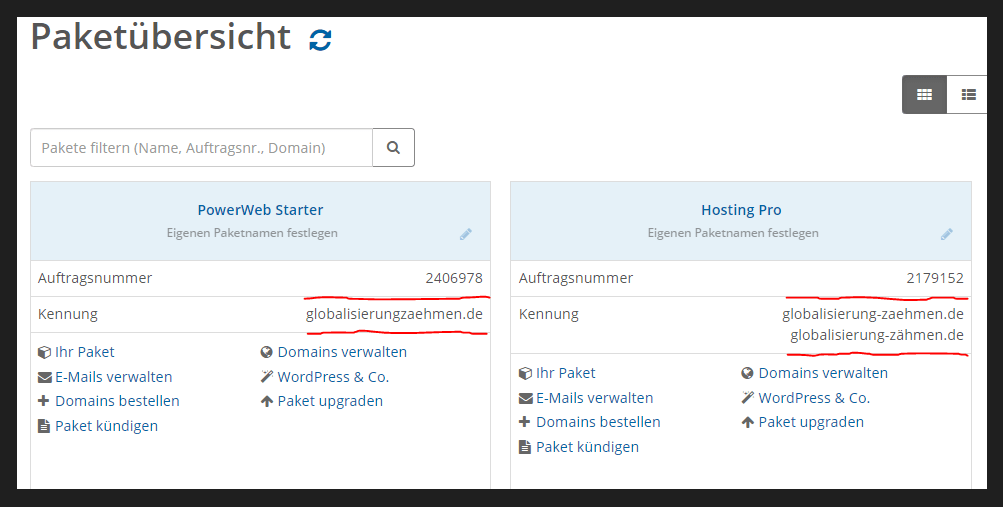Image resolution: width=1003 pixels, height=507 pixels.
Task: Manage e-mails for PowerWeb Starter
Action: coord(113,377)
